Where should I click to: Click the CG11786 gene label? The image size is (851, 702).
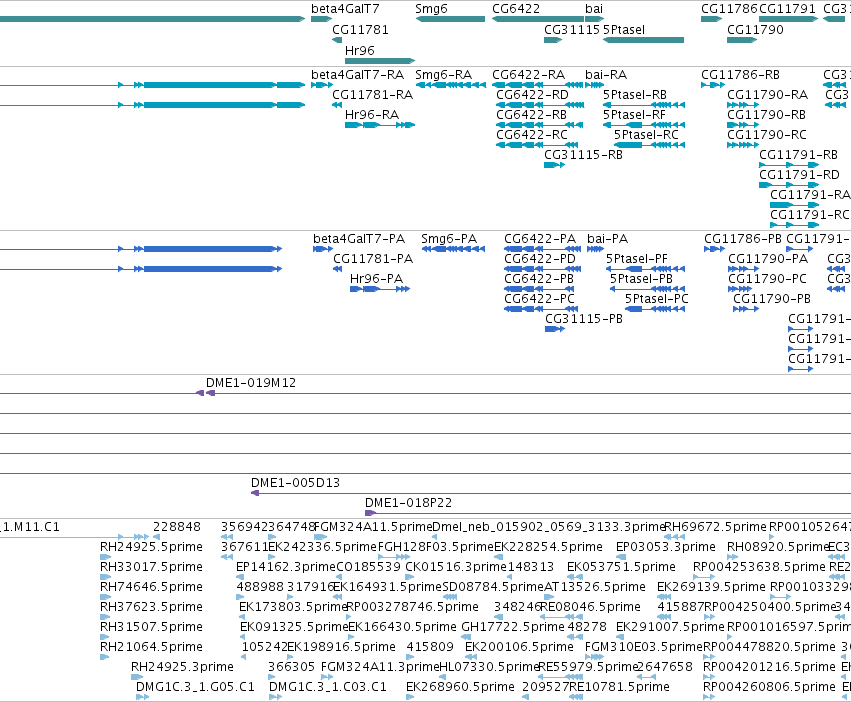pos(729,9)
